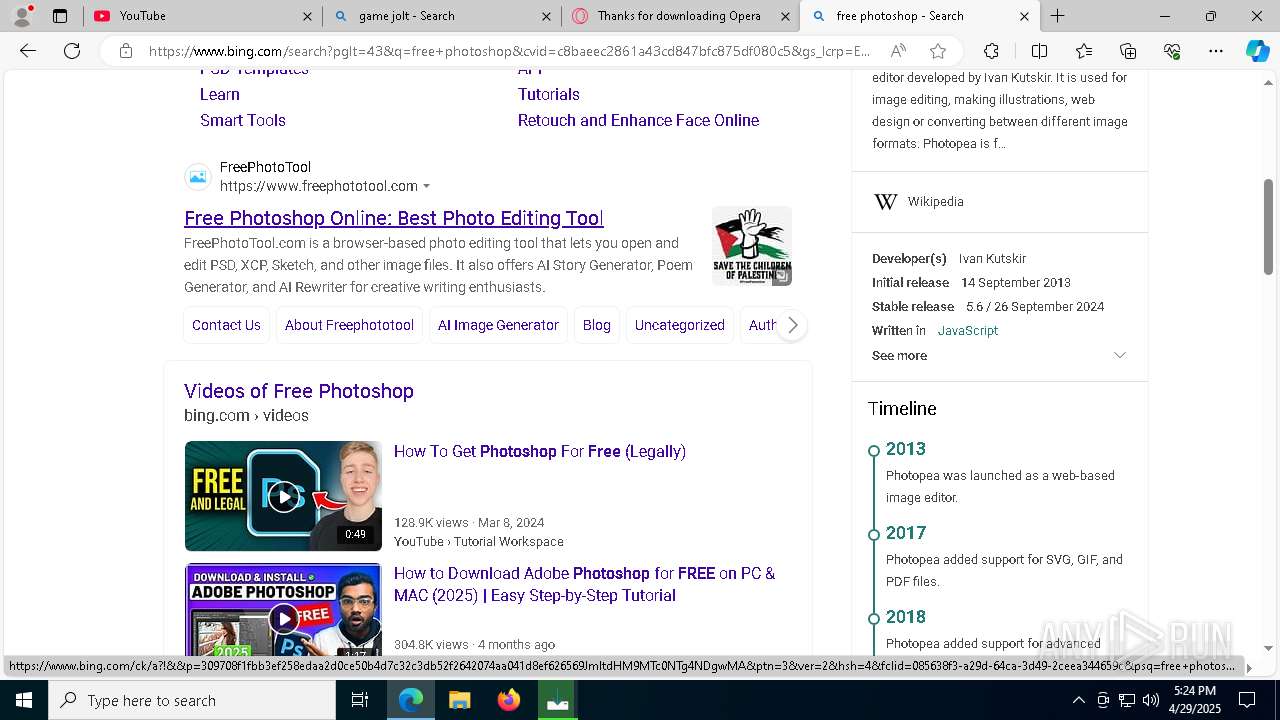Open Favorites list icon
This screenshot has width=1280, height=720.
(x=1084, y=51)
